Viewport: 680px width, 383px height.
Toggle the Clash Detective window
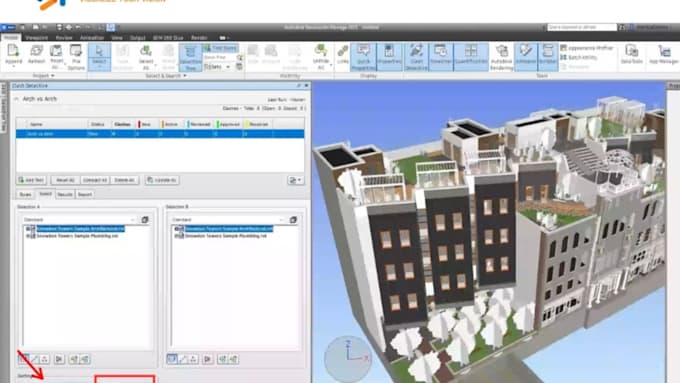coord(416,57)
